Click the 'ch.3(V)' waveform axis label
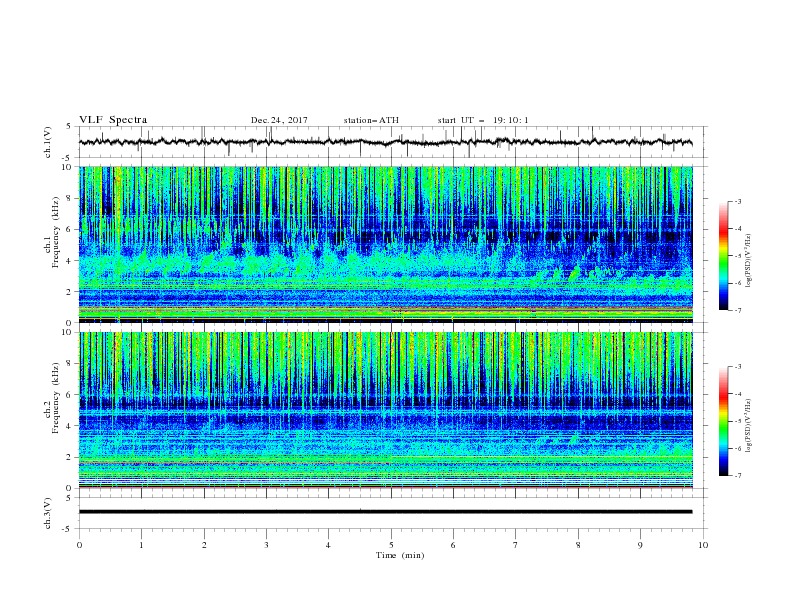The image size is (792, 612). pos(48,513)
